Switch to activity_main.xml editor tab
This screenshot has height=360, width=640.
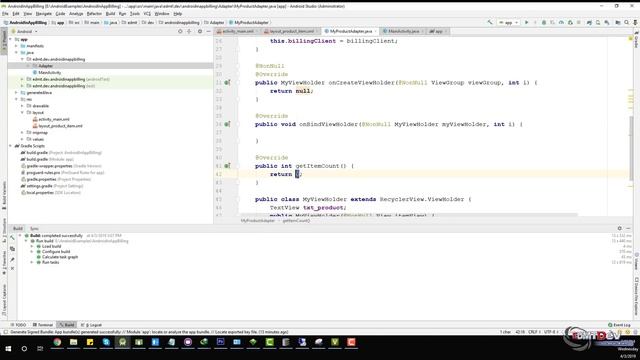coord(238,31)
